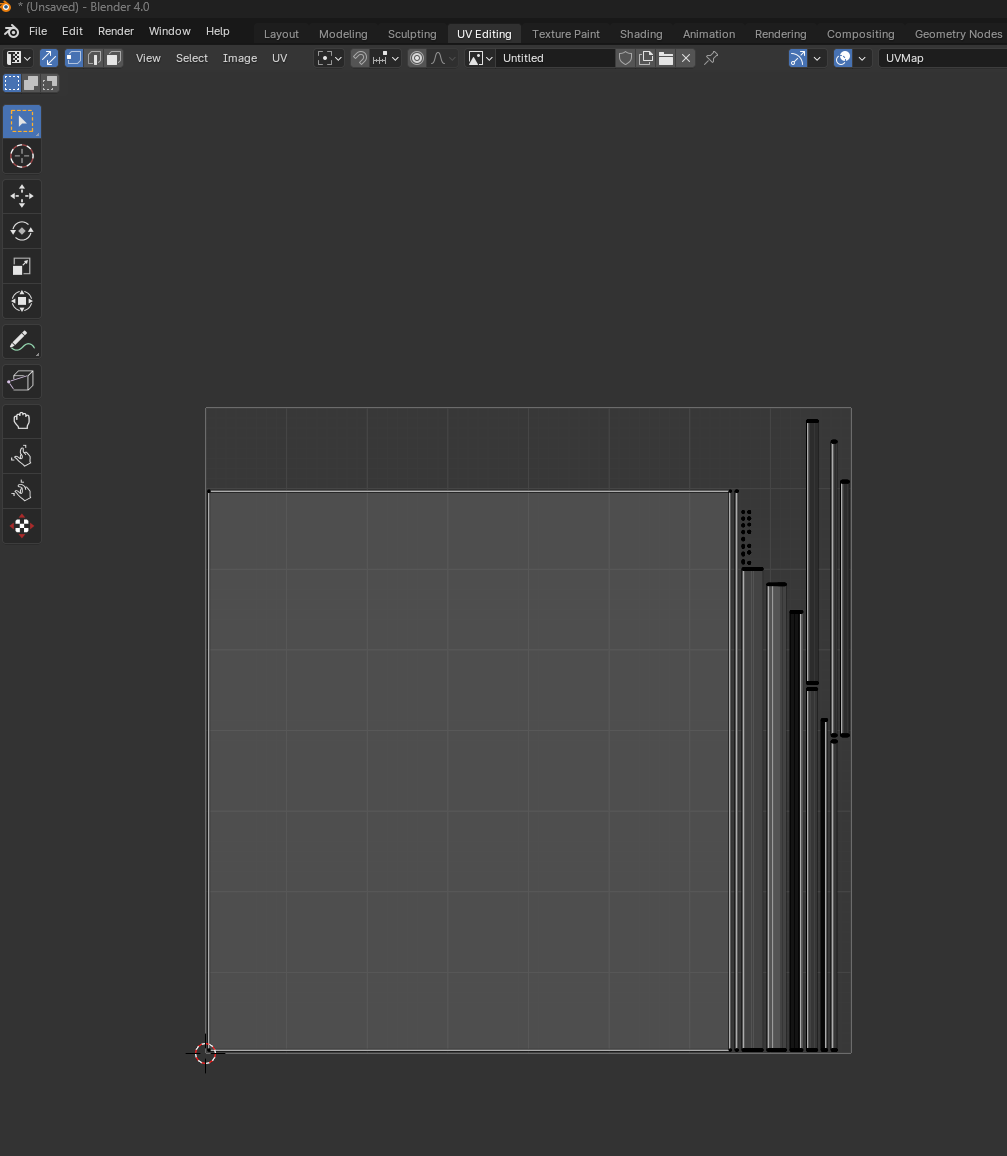Select the Cursor tool in the toolbar

[x=21, y=156]
